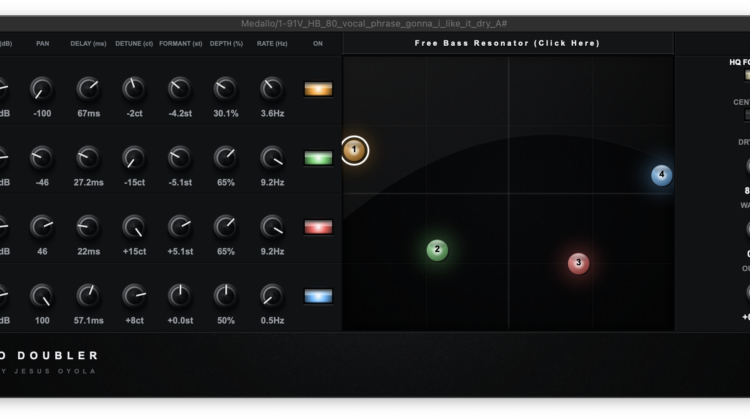This screenshot has height=420, width=750.
Task: Click depth knob showing 50%
Action: (226, 296)
